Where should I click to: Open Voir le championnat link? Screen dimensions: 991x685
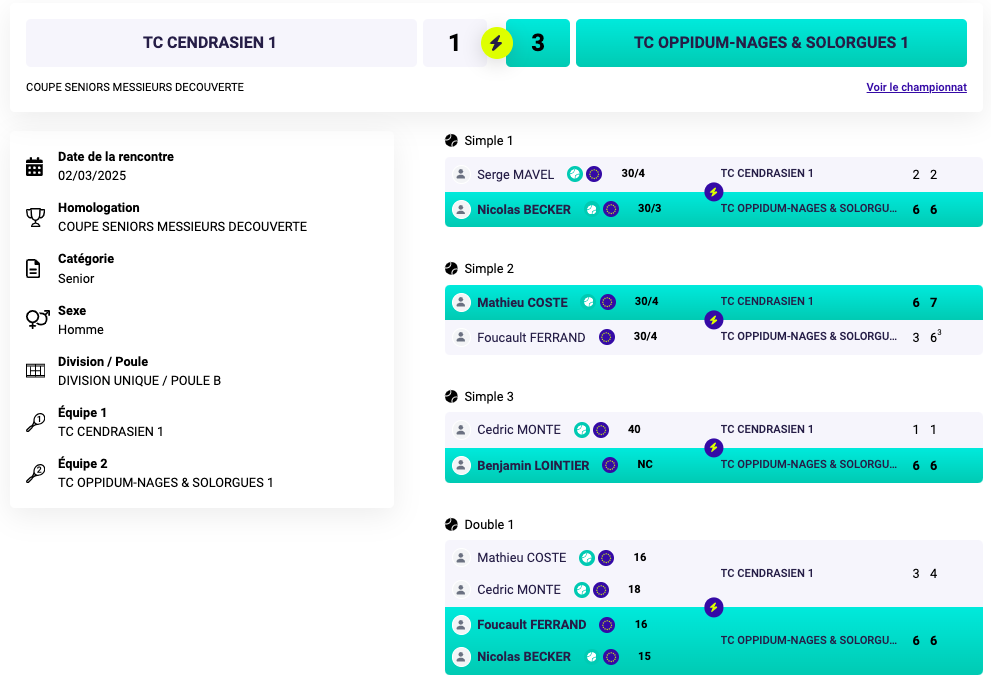point(916,87)
